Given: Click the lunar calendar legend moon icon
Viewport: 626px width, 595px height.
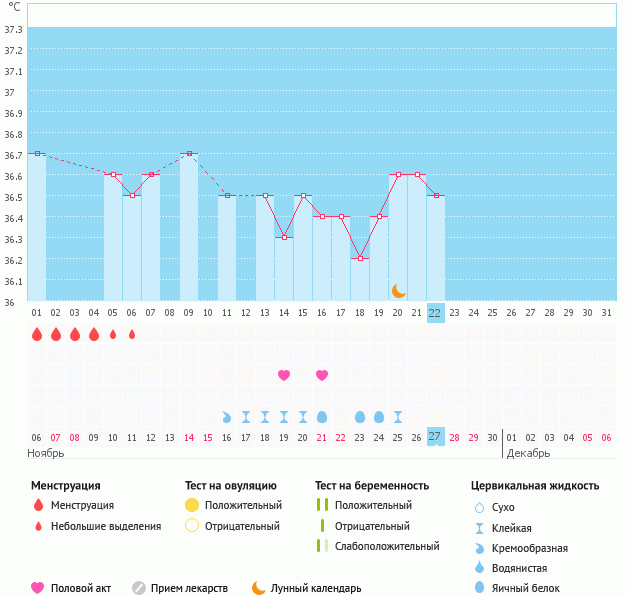Looking at the screenshot, I should [259, 588].
